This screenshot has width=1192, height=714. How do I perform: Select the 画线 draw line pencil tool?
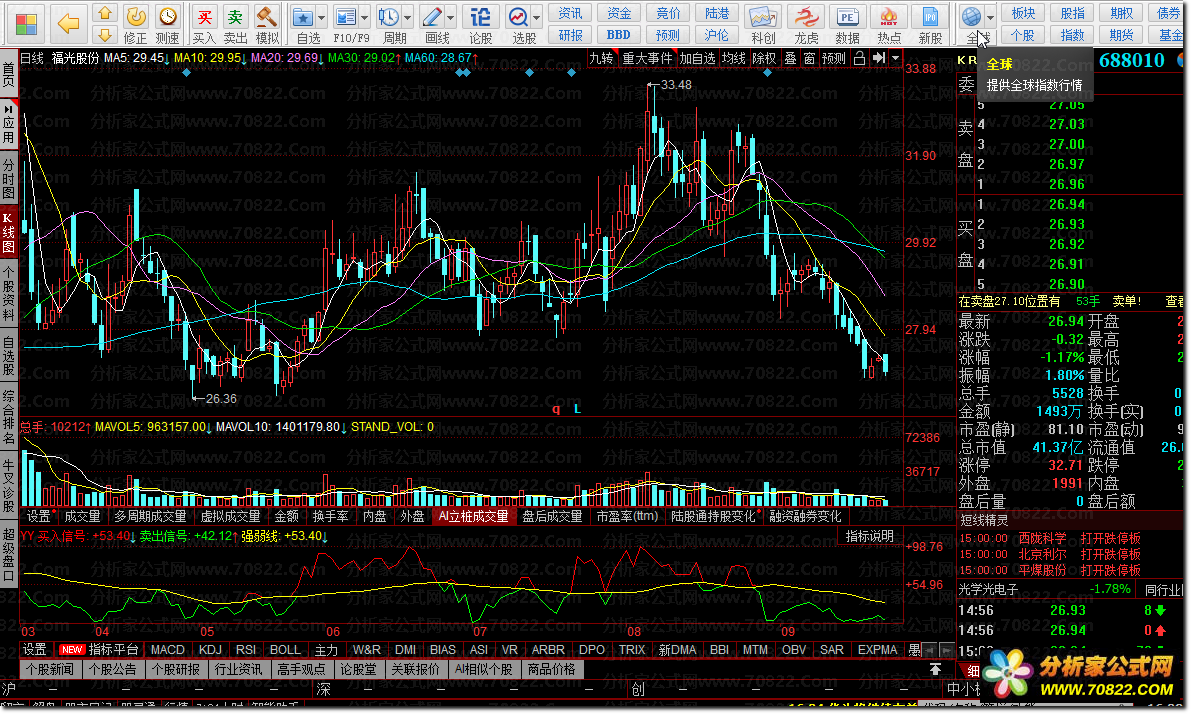(432, 17)
